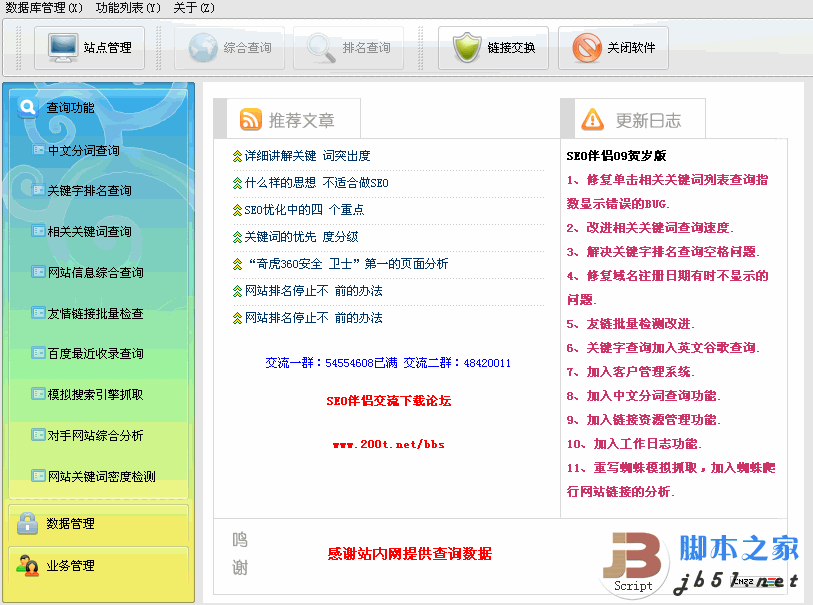Screen dimensions: 813x605
Task: Click the icon beside 关键字排名查询
Action: click(x=38, y=190)
